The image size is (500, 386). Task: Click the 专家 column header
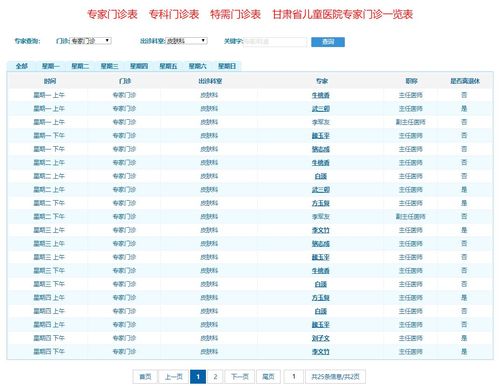pos(322,81)
